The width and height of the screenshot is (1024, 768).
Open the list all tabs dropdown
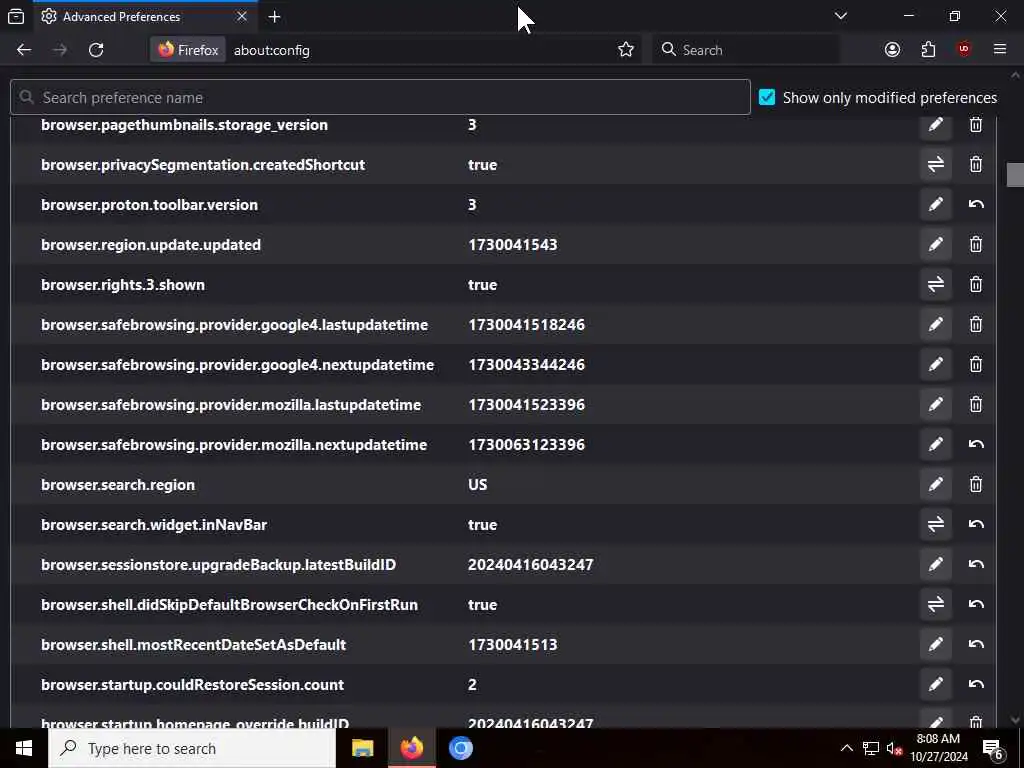coord(840,16)
